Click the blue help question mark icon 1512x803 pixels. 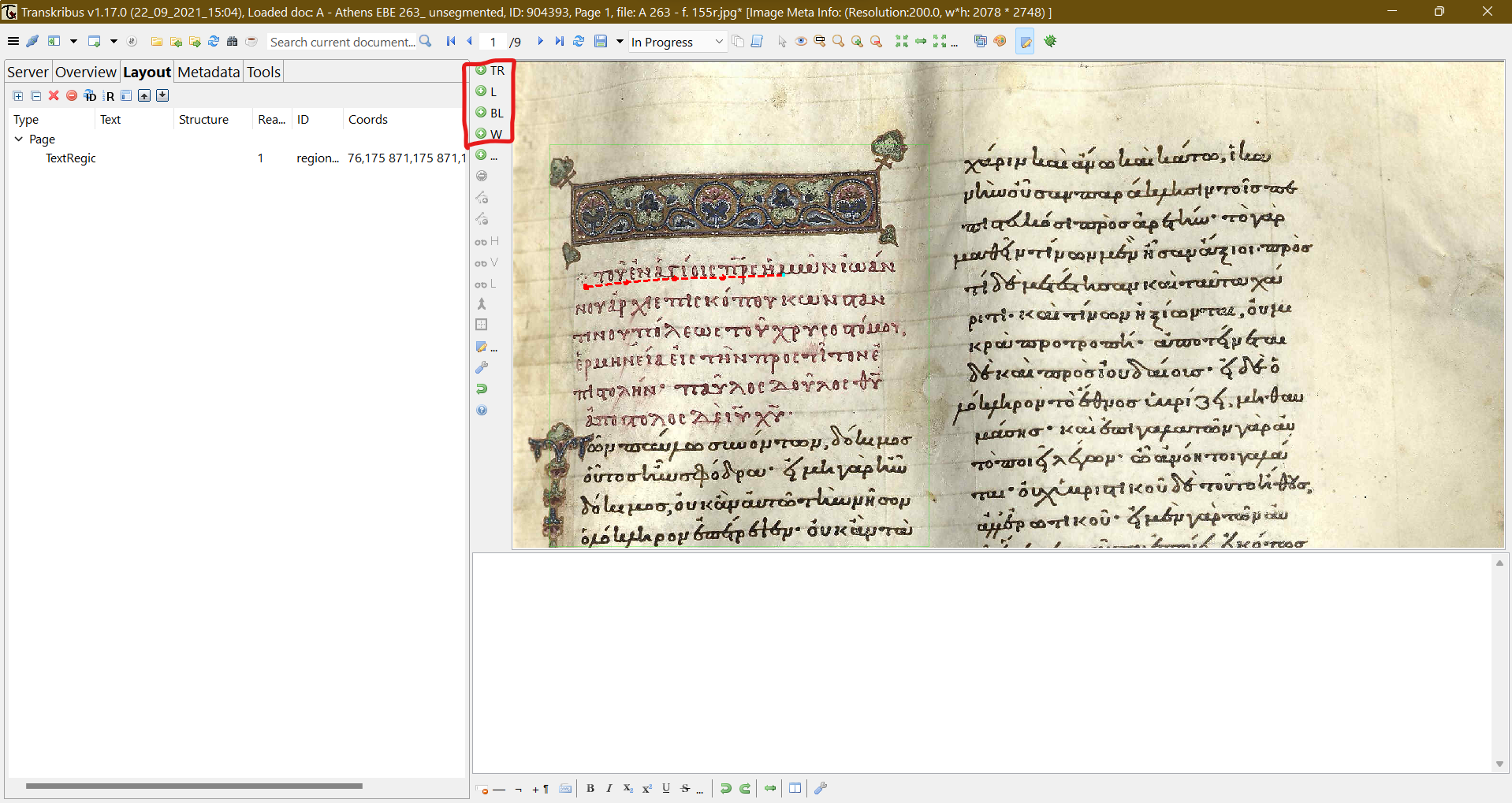coord(482,411)
